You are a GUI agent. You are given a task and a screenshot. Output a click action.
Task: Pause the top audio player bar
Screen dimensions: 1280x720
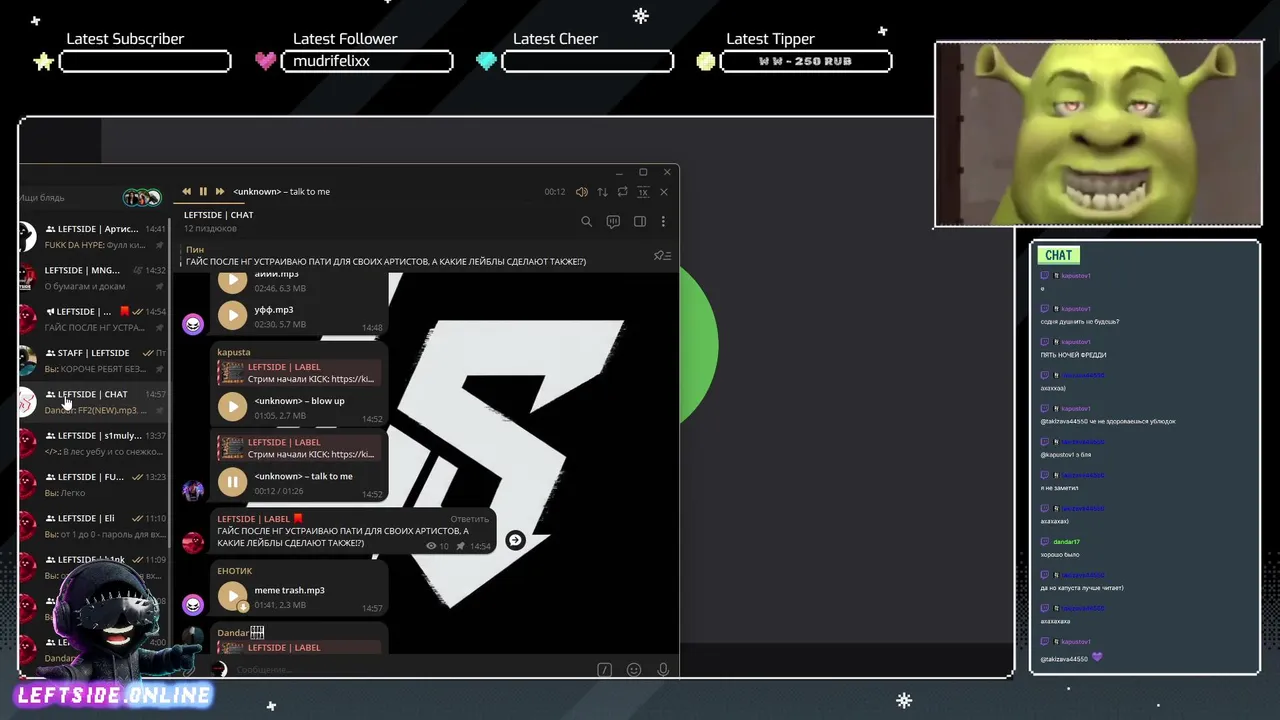[203, 191]
